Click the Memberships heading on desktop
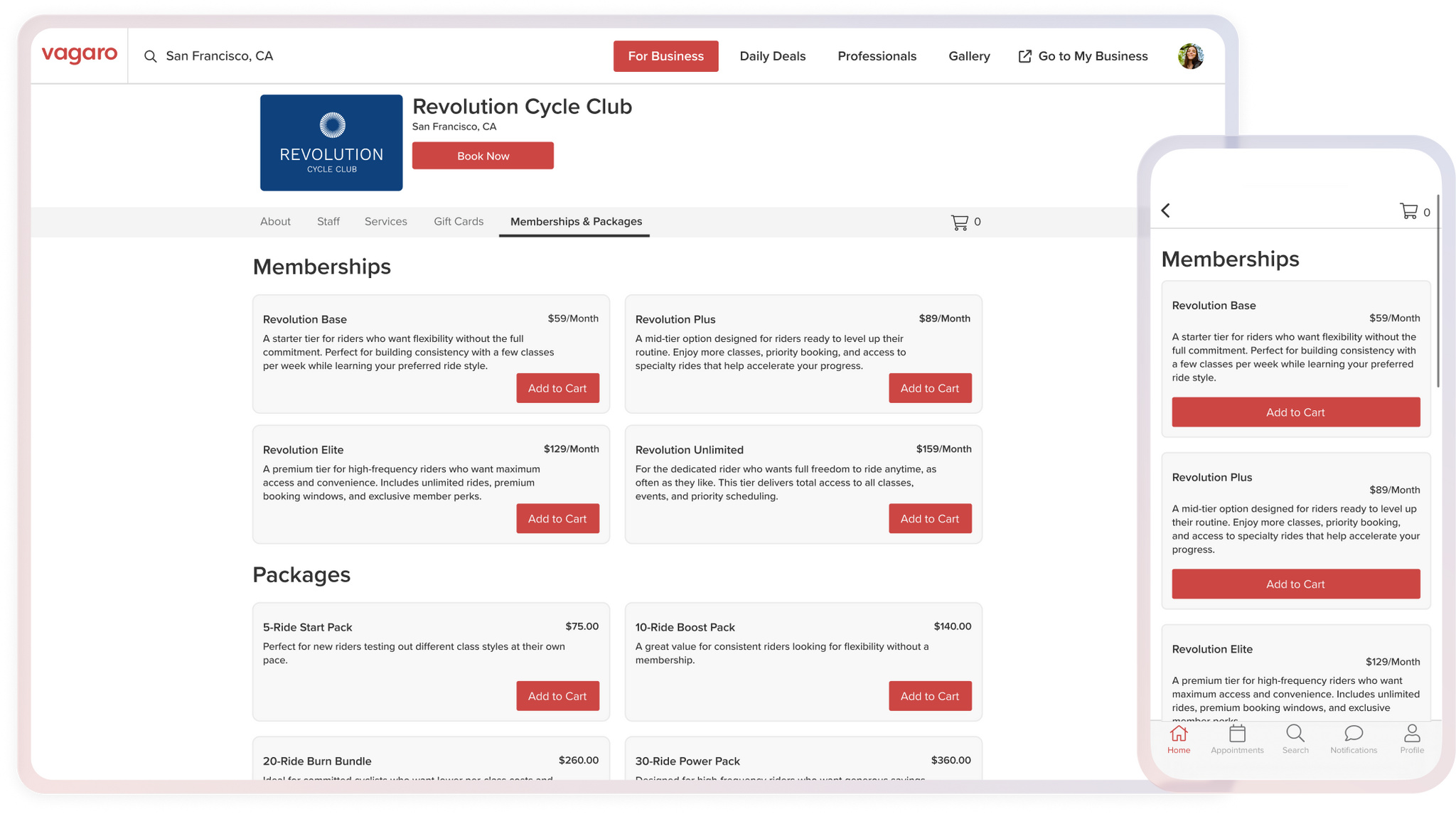This screenshot has height=814, width=1456. pyautogui.click(x=322, y=267)
